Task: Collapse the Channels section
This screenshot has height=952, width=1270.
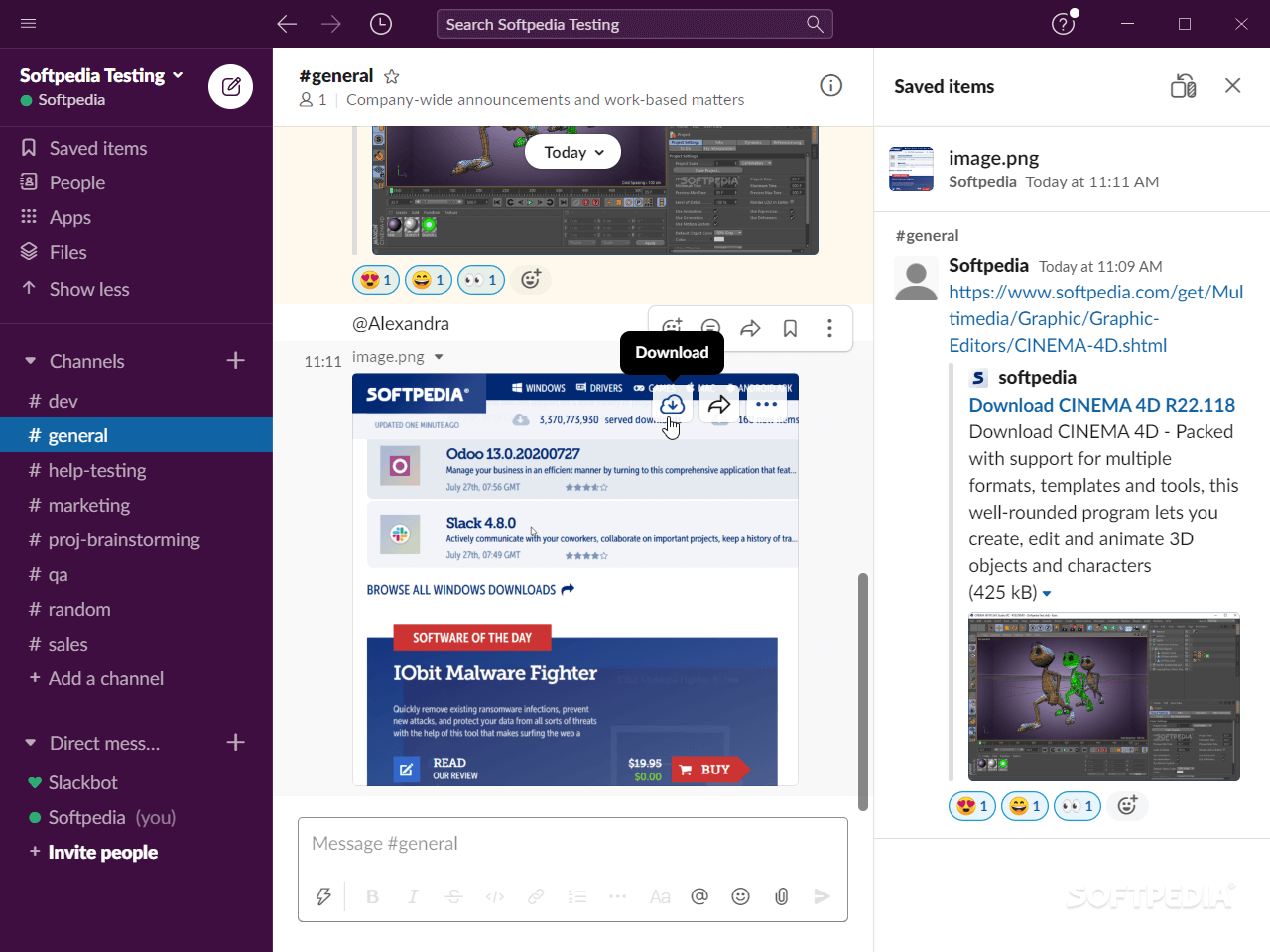Action: click(30, 361)
